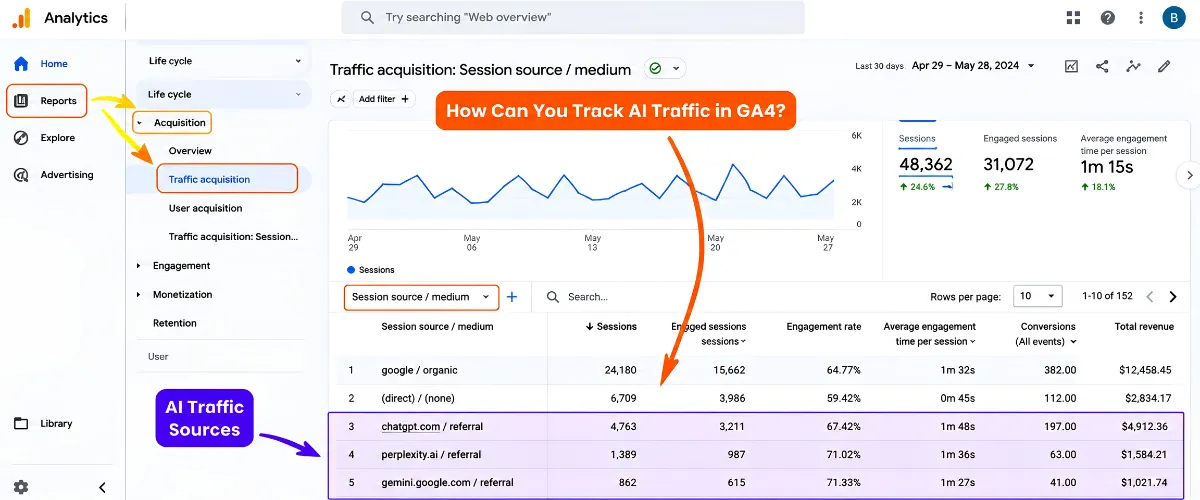Open the Retention report
1200x500 pixels.
click(175, 323)
